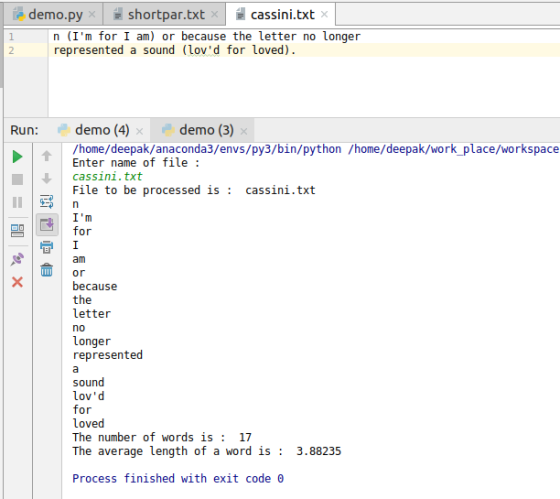Click the 'loved' word in console output
Screen dimensions: 560x499
tap(88, 424)
